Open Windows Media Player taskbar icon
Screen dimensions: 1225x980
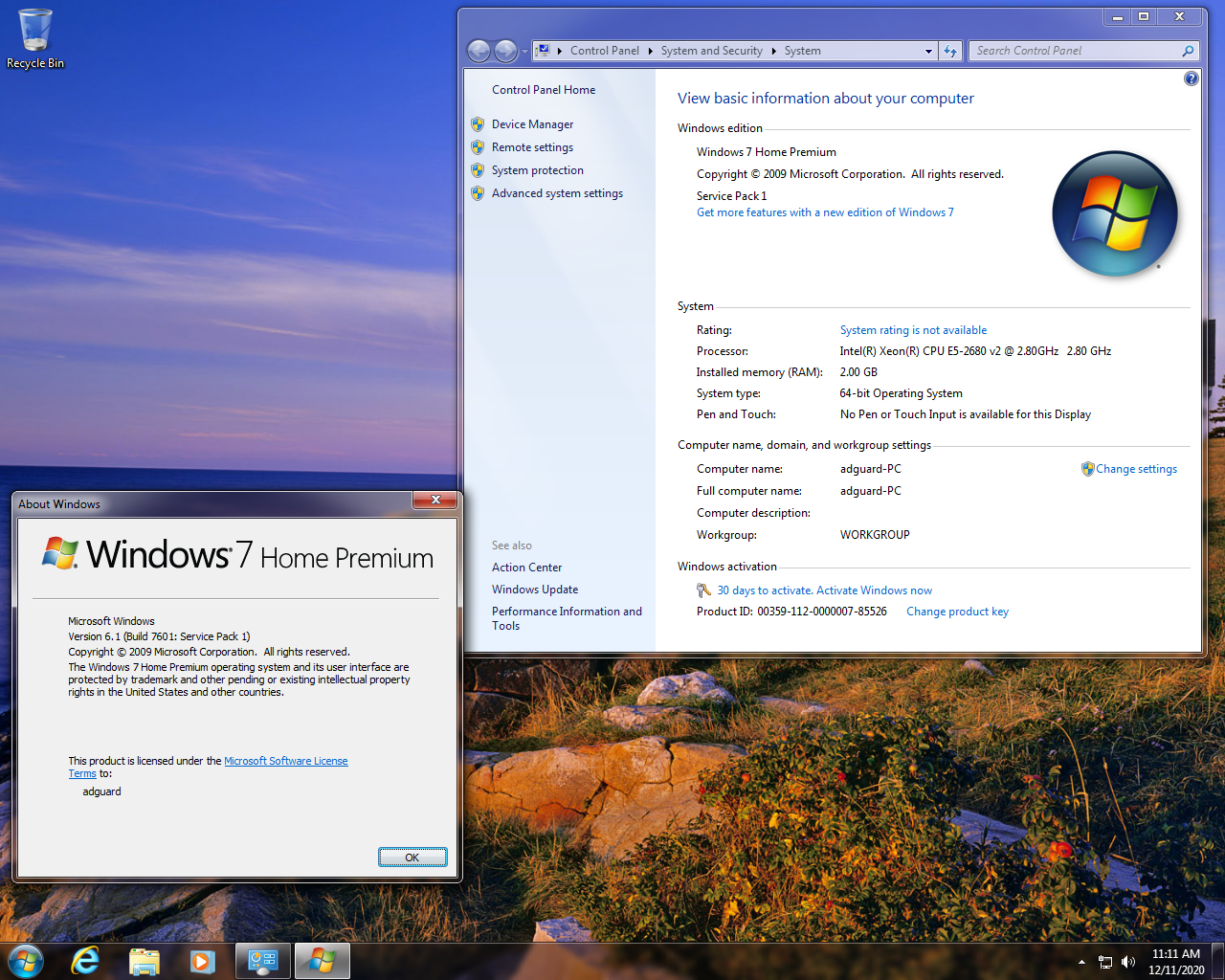point(203,961)
